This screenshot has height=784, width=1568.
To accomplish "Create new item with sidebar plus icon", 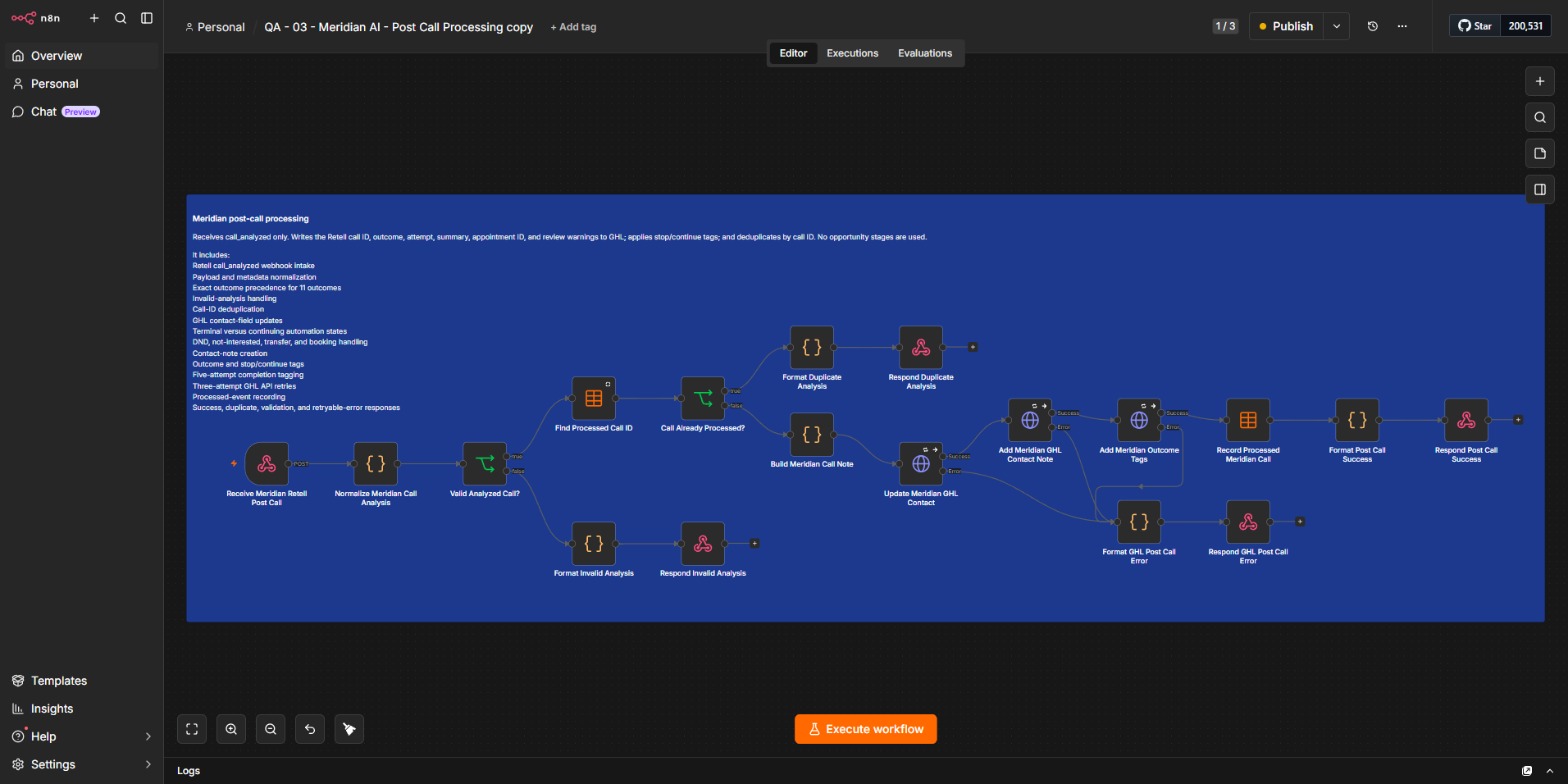I will point(94,18).
